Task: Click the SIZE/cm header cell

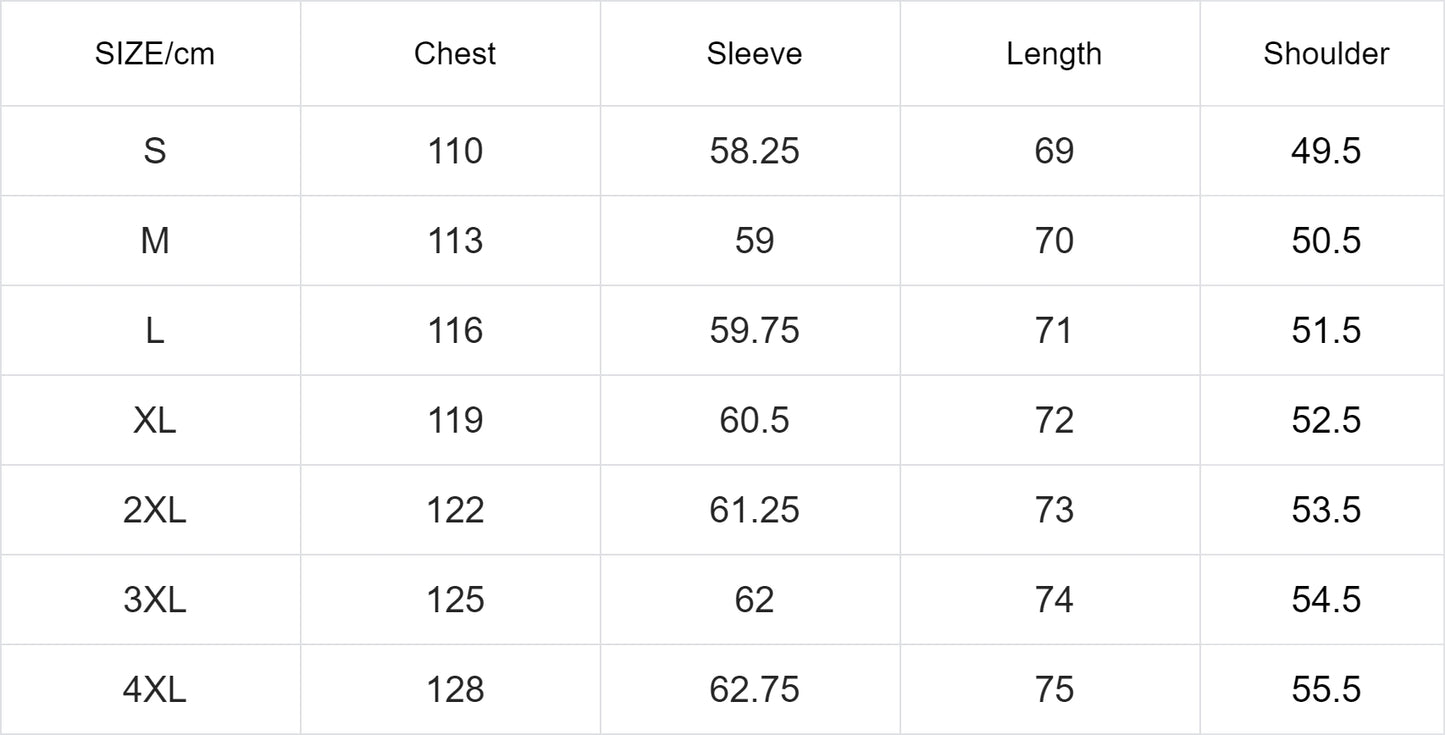Action: [155, 54]
